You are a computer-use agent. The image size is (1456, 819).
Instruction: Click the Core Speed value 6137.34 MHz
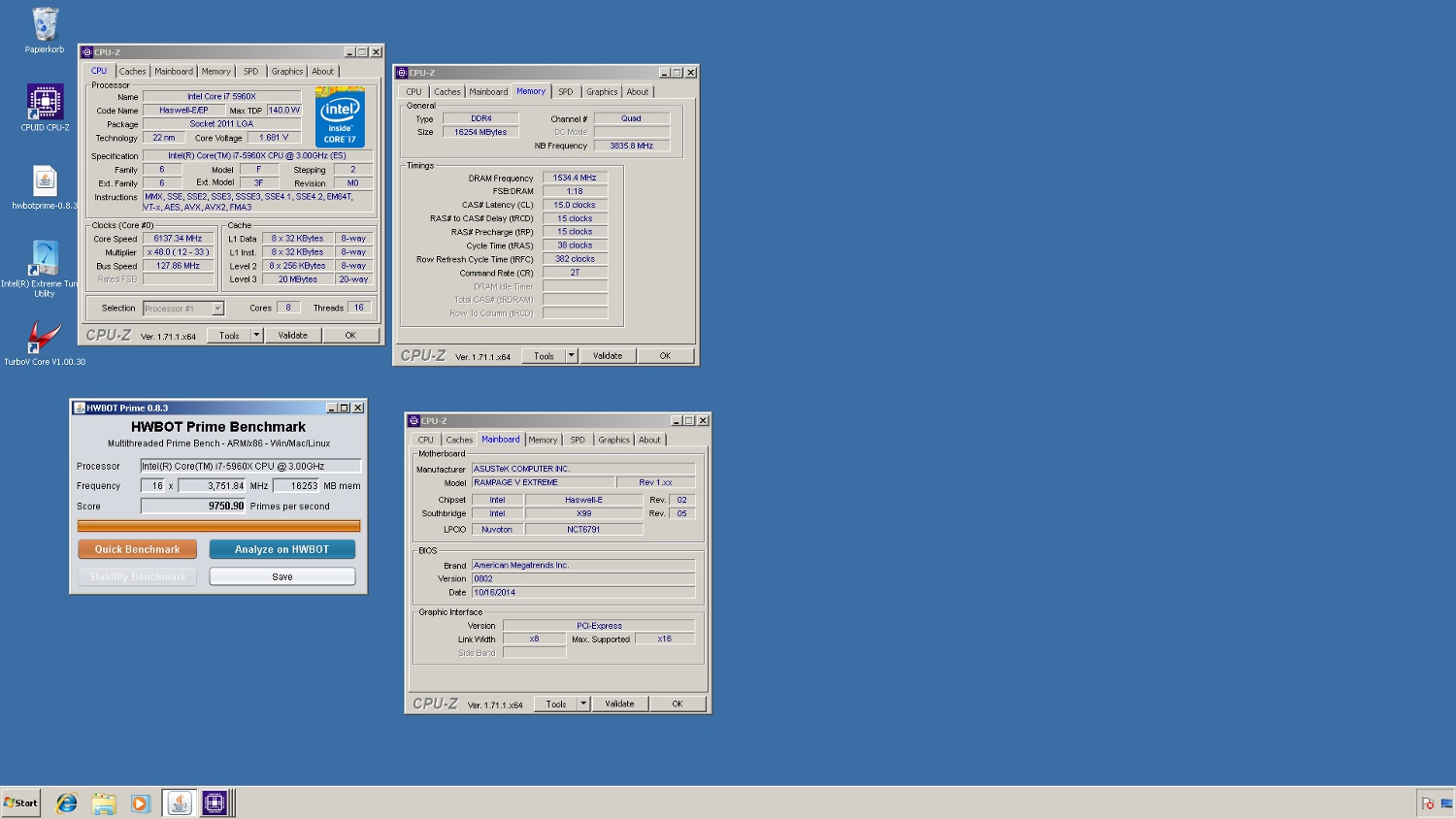click(x=179, y=239)
